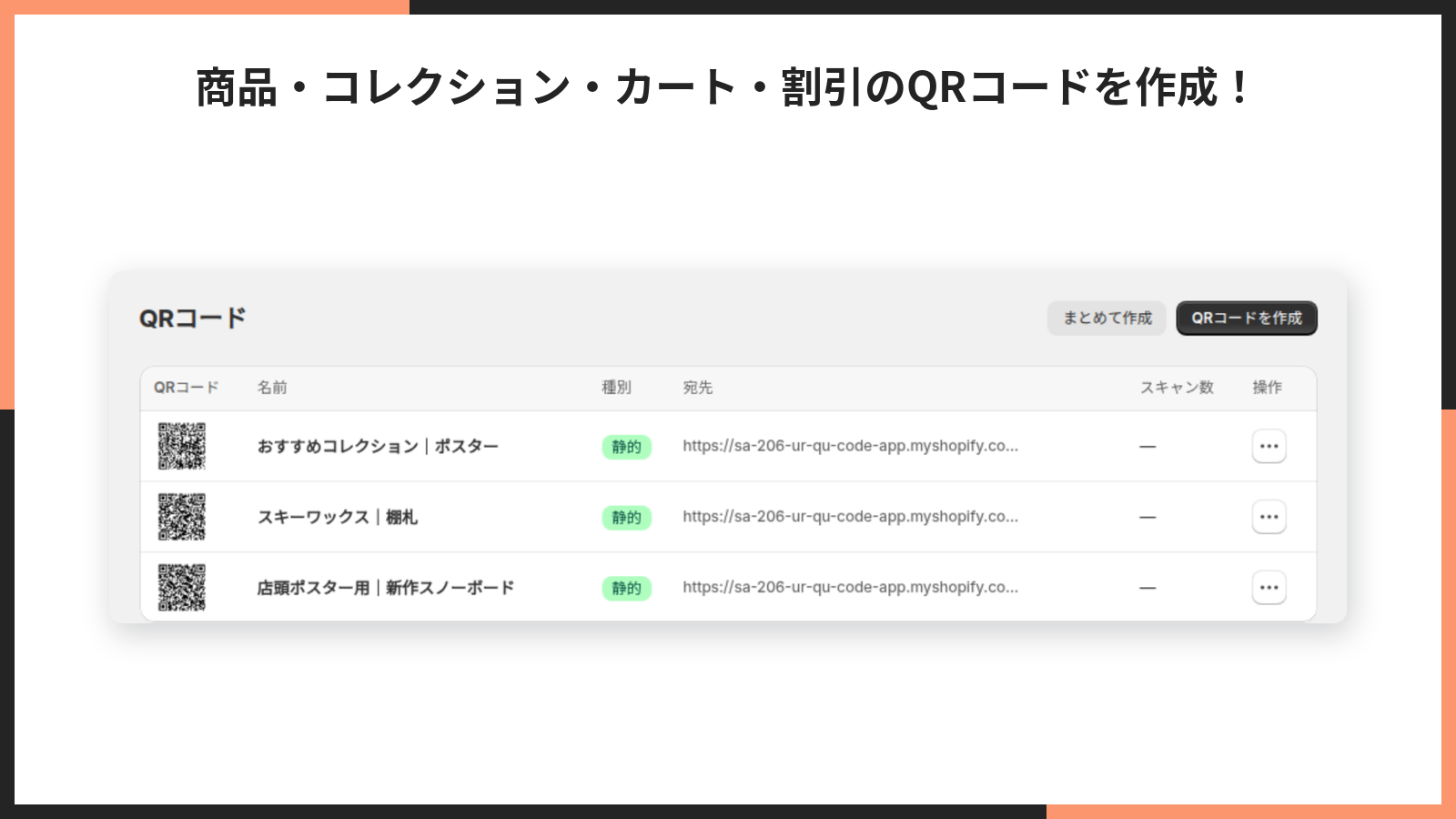The height and width of the screenshot is (819, 1456).
Task: Open actions menu for 店頭ポスター用｜新作スノーボード row
Action: pos(1269,588)
